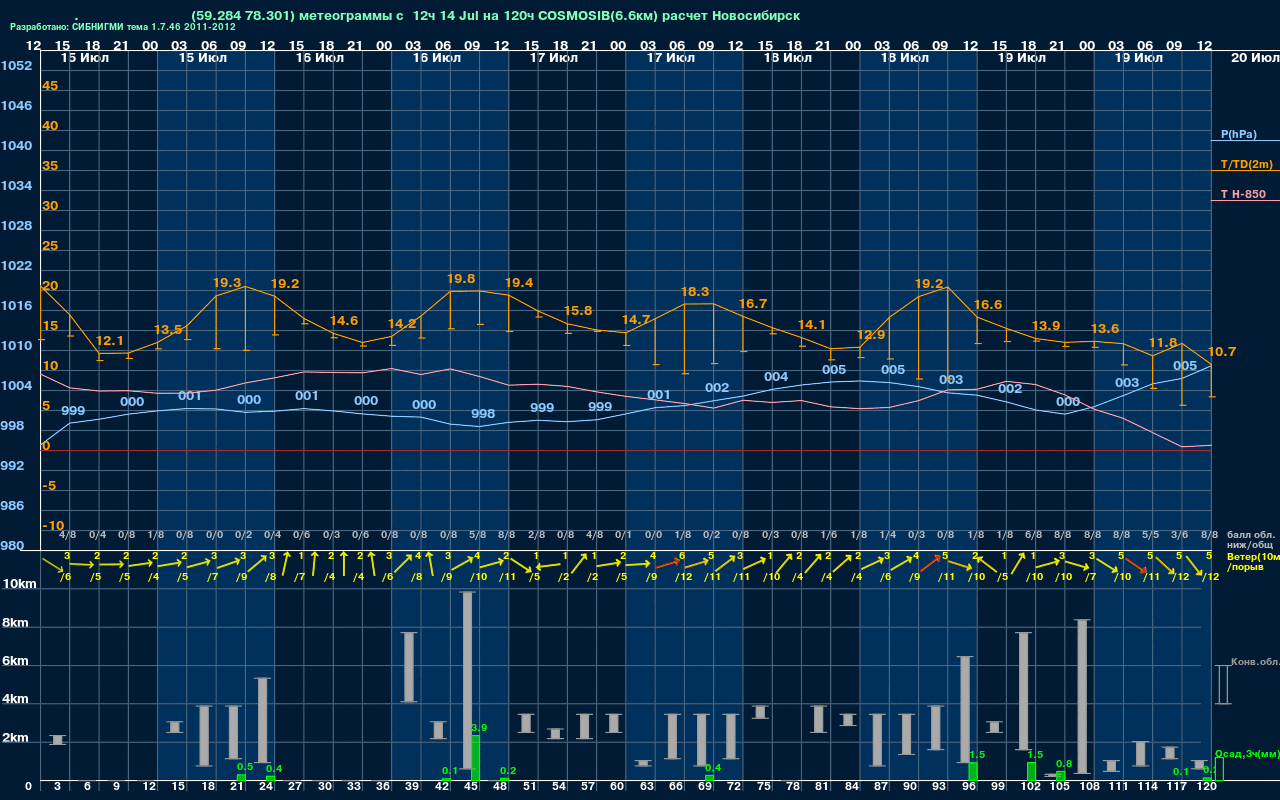Click the 16.6 temperature value

[x=988, y=305]
